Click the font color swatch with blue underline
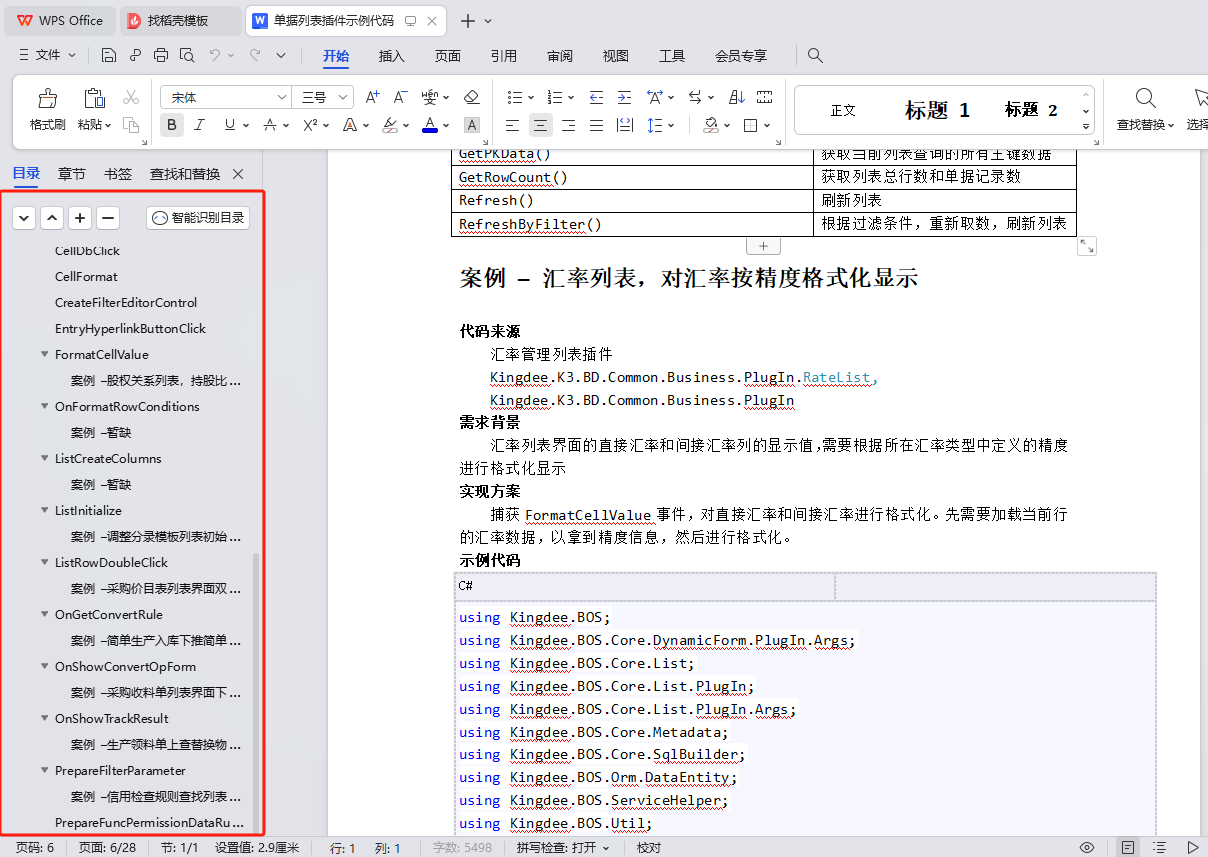The image size is (1208, 857). click(430, 125)
